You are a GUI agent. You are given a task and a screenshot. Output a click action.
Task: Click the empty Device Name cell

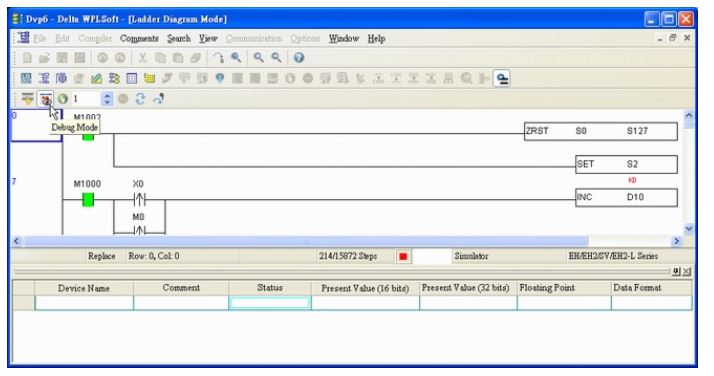(x=84, y=303)
